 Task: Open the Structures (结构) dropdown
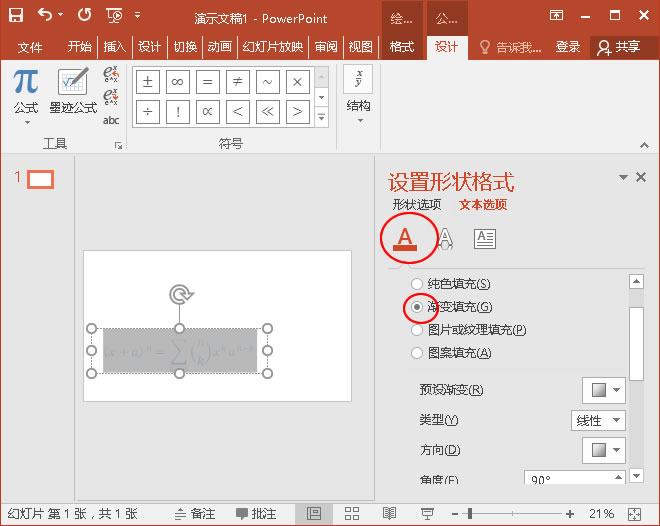click(x=358, y=95)
